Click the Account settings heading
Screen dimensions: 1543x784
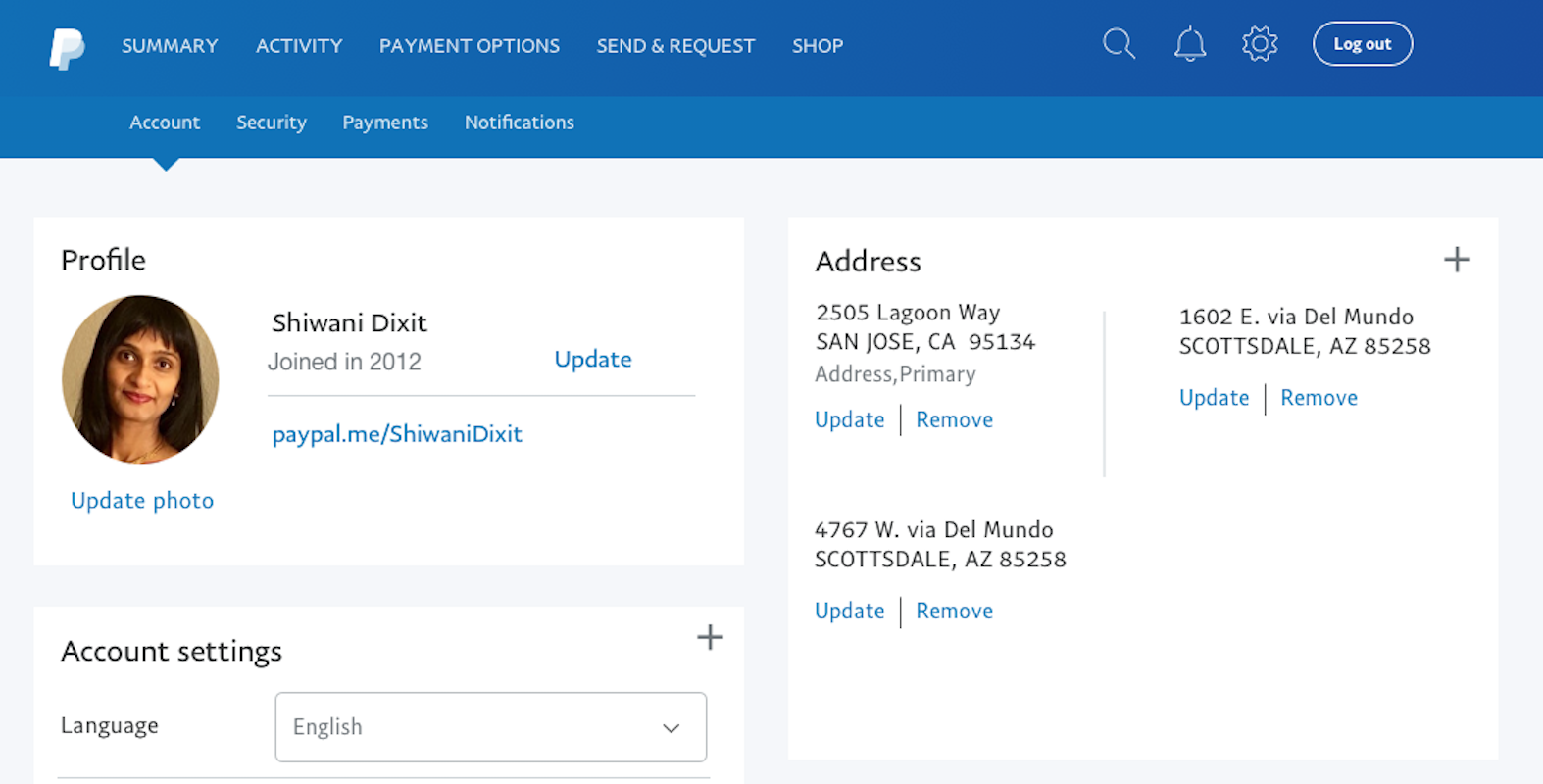tap(172, 652)
